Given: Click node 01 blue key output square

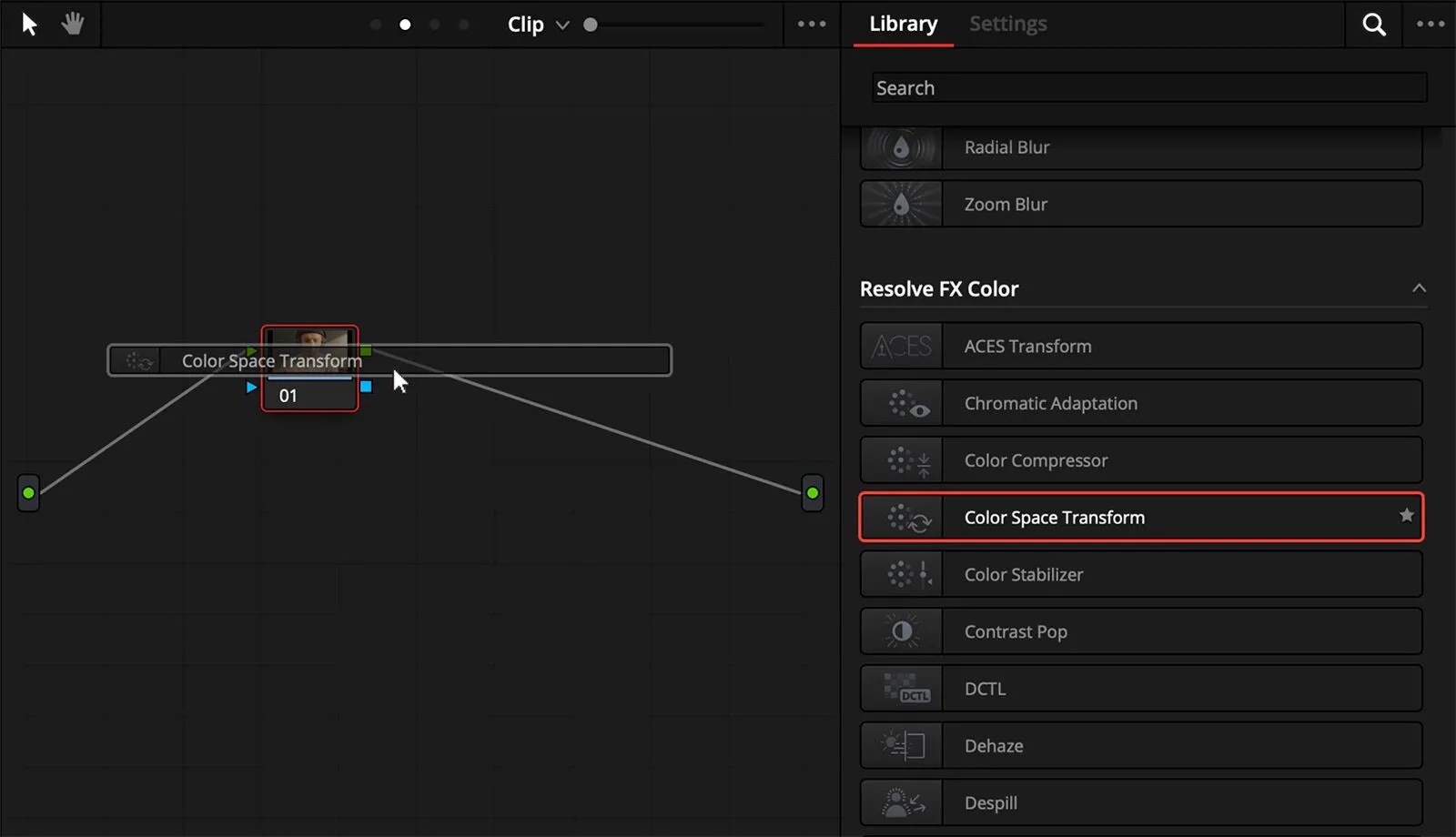Looking at the screenshot, I should coord(366,387).
